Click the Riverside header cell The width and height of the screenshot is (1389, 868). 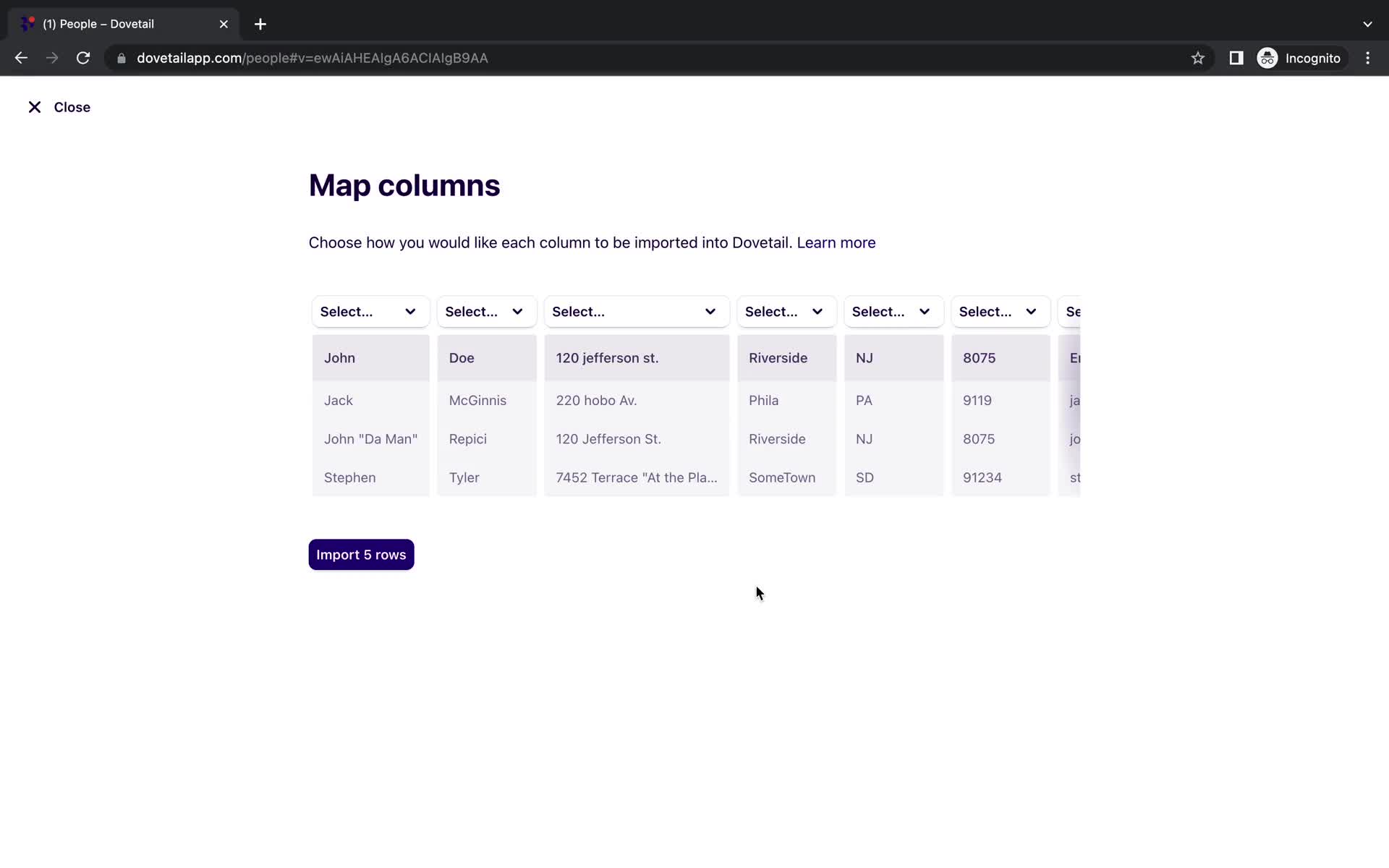click(786, 358)
